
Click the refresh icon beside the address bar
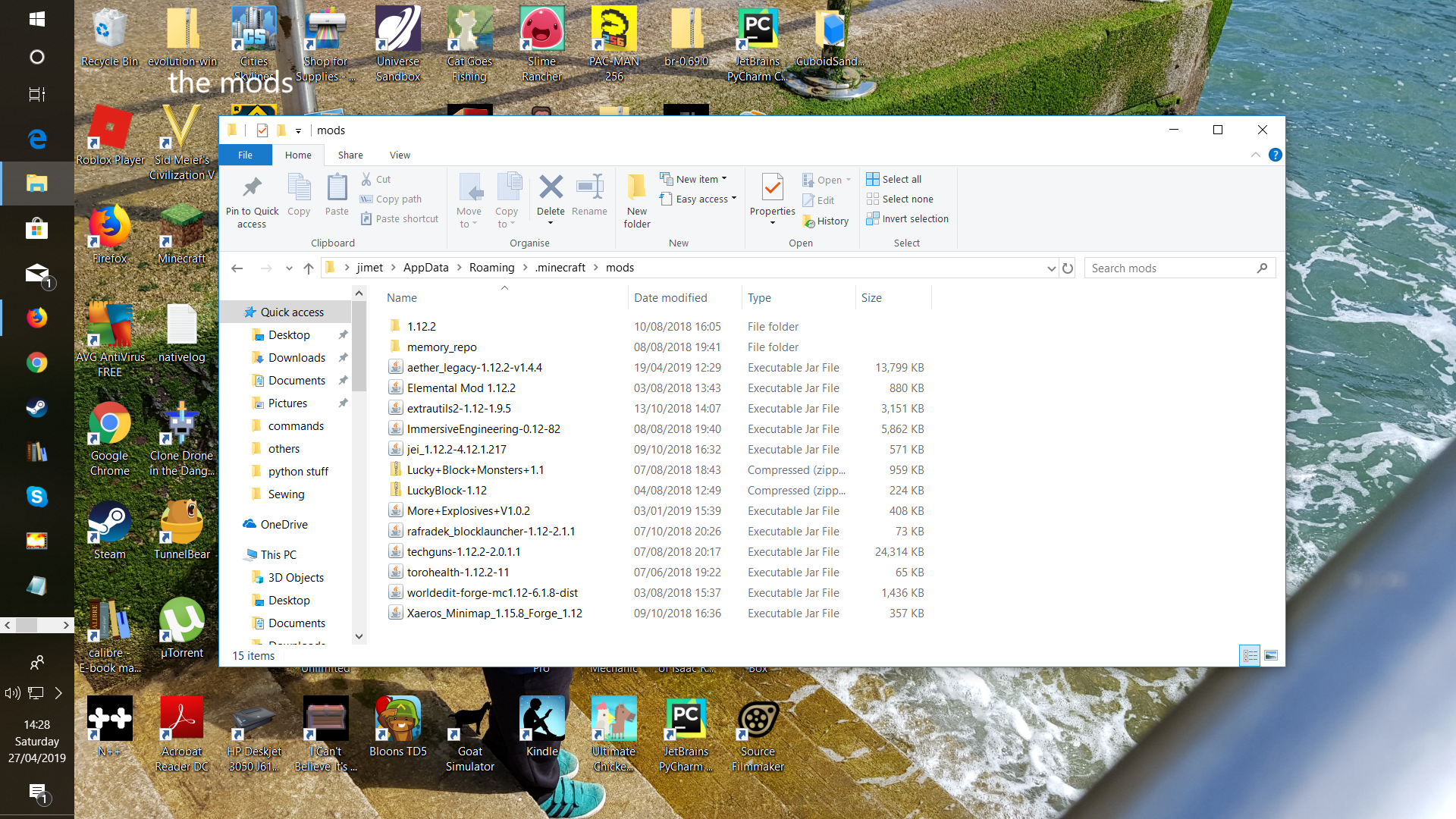click(1068, 268)
